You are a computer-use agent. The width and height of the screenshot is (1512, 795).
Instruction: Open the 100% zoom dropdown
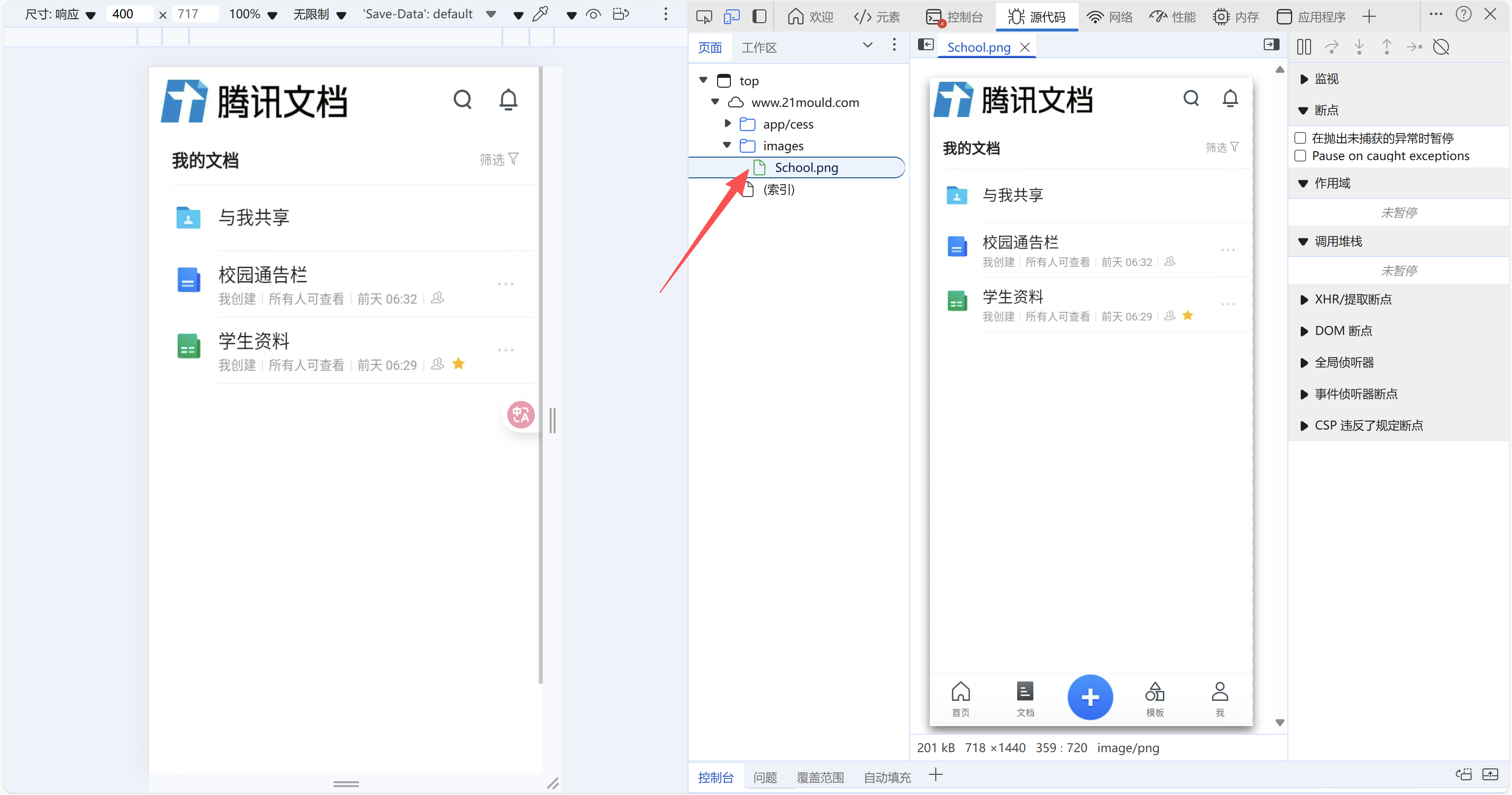(253, 14)
